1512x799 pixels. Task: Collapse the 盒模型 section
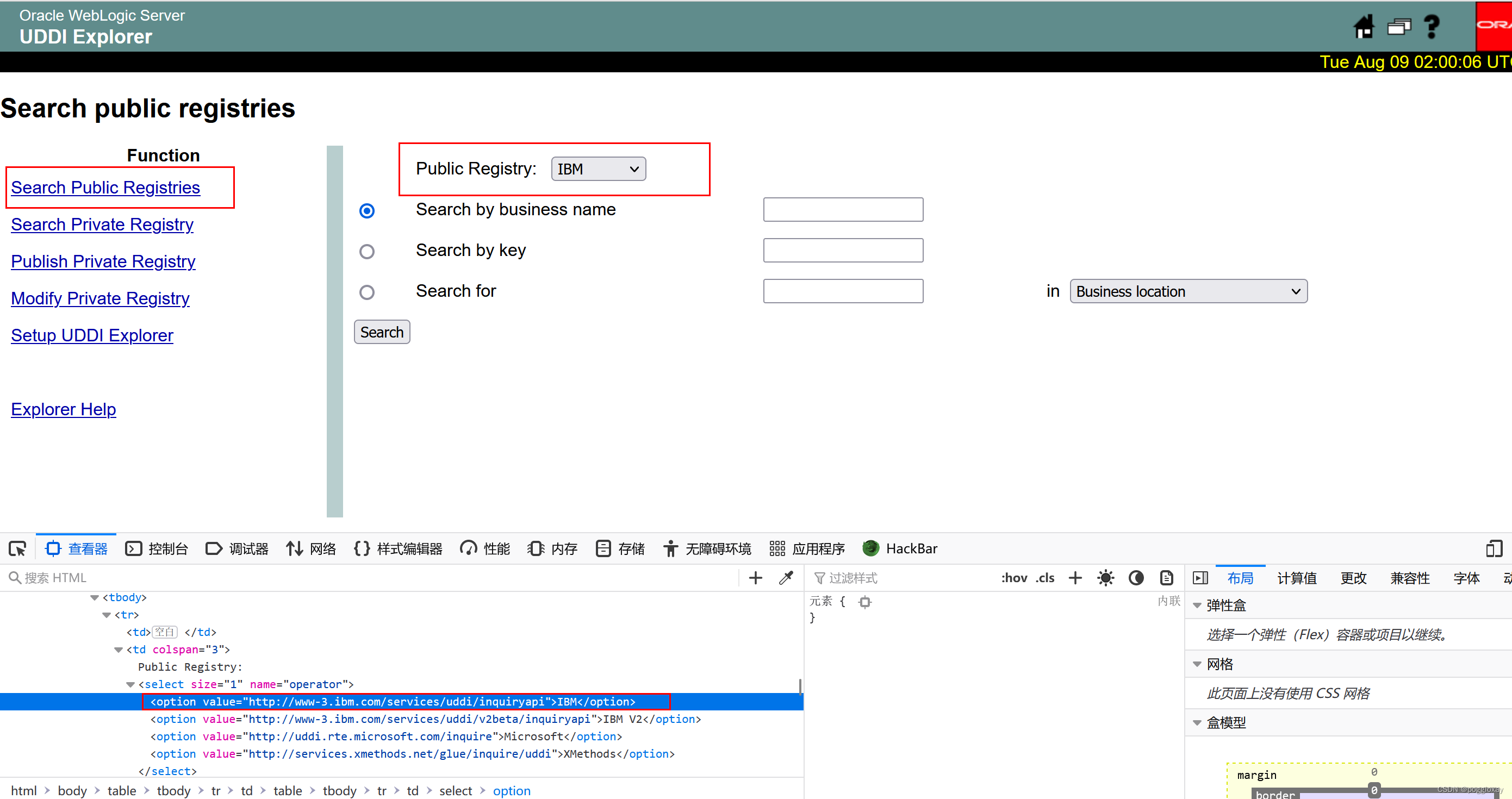(x=1197, y=723)
